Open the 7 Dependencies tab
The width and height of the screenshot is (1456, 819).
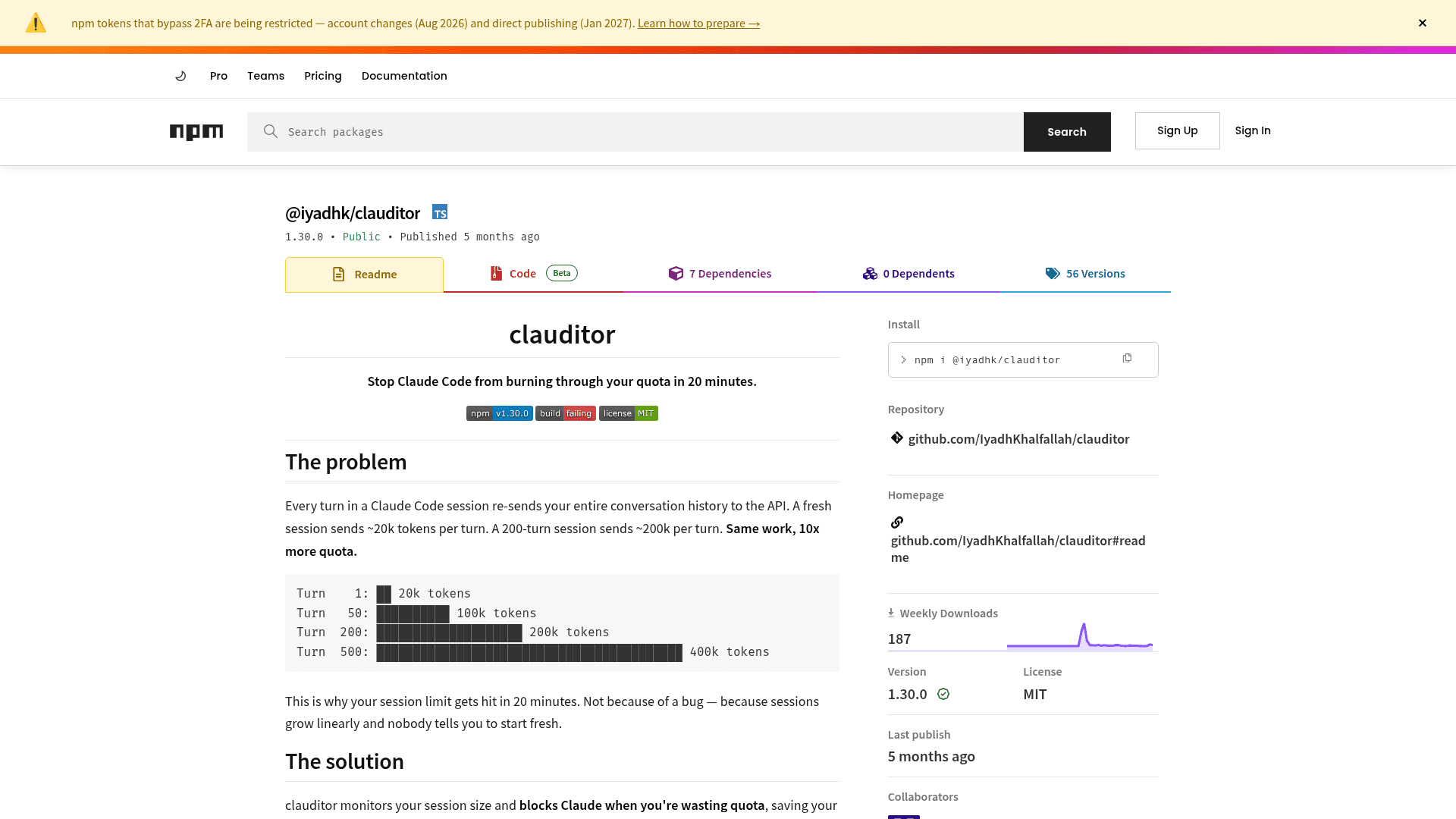(720, 274)
